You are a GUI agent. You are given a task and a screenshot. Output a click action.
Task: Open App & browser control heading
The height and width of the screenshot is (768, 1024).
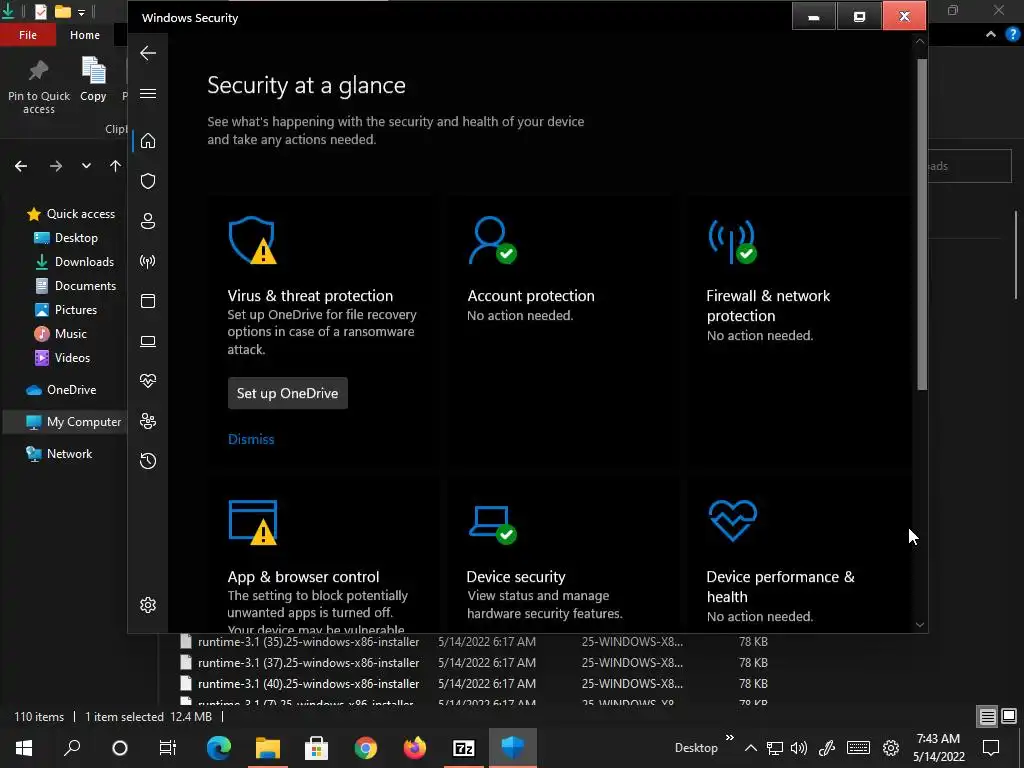(303, 577)
